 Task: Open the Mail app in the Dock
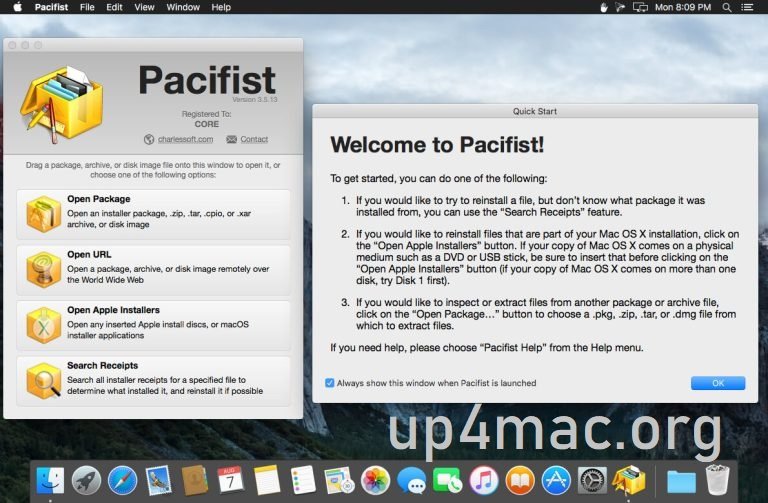[159, 480]
